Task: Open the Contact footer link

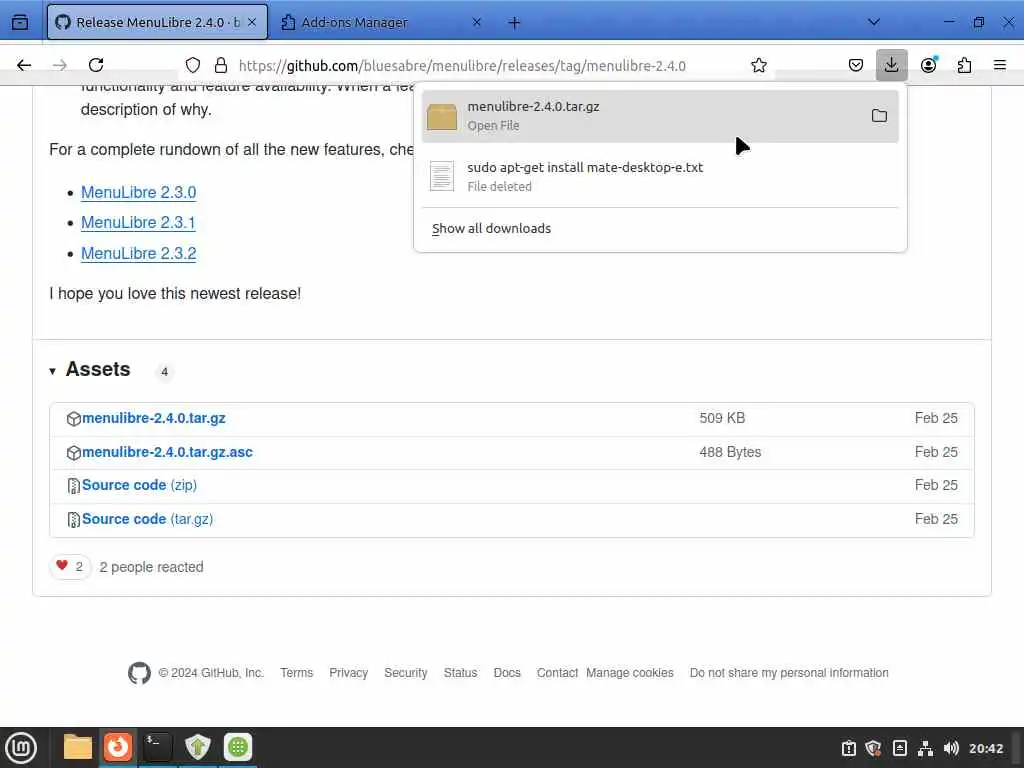Action: tap(557, 673)
